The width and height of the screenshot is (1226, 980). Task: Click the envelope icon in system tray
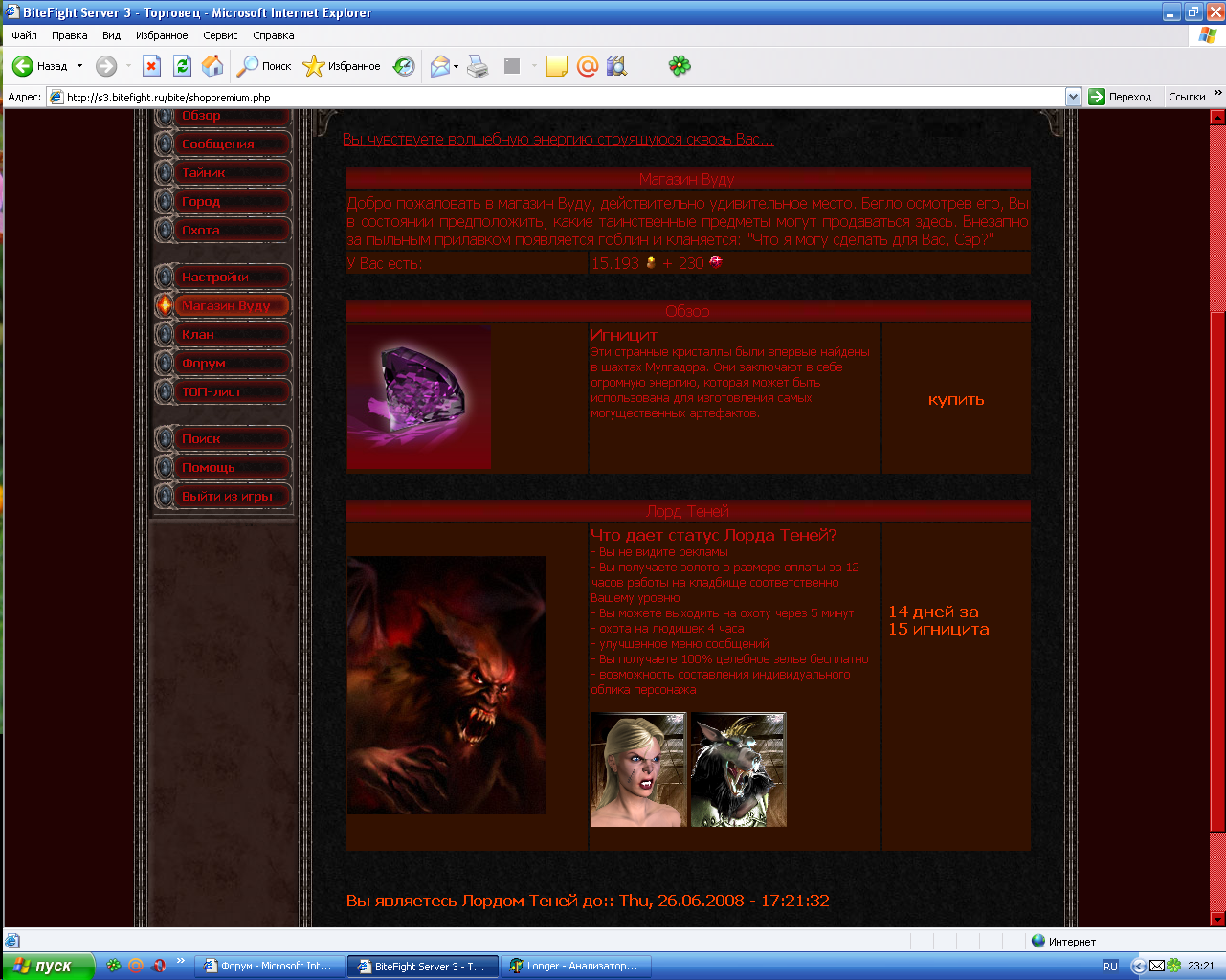(x=1156, y=966)
